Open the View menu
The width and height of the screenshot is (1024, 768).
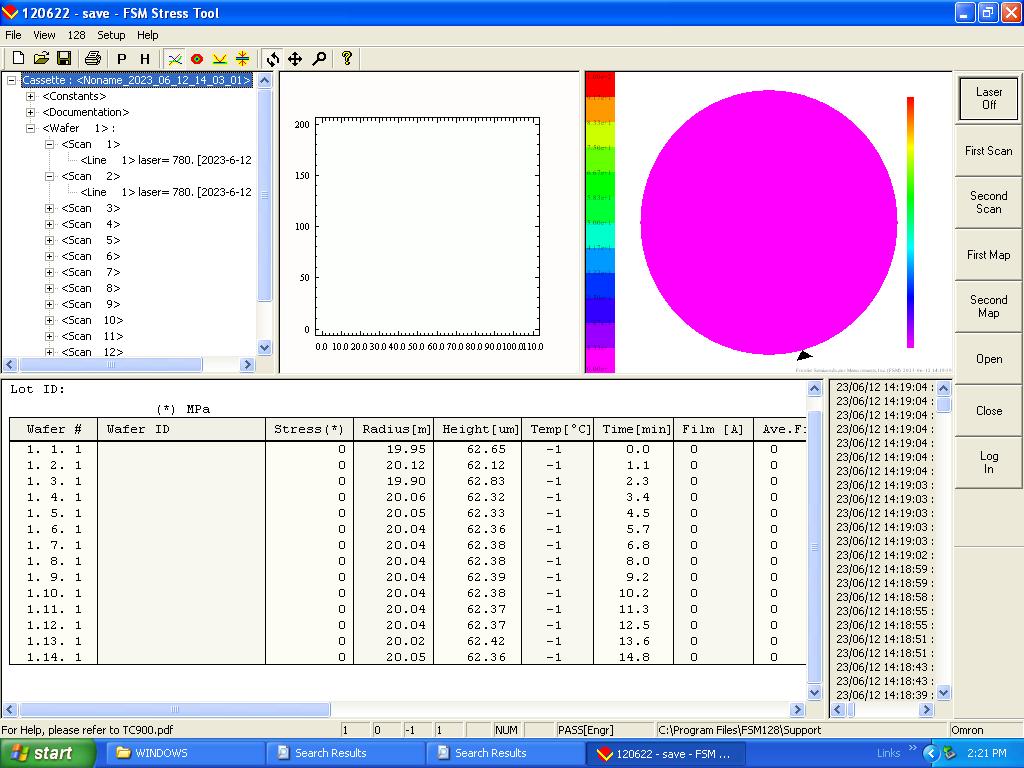[44, 35]
